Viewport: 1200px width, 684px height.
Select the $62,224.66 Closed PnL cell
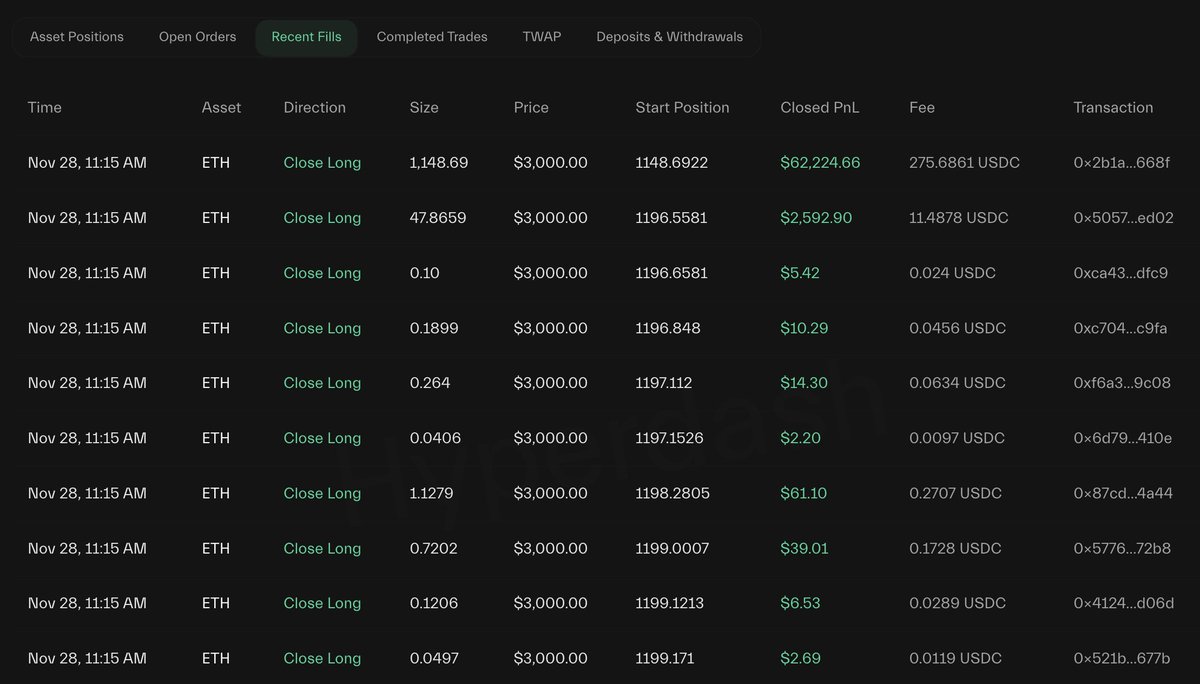[x=820, y=163]
